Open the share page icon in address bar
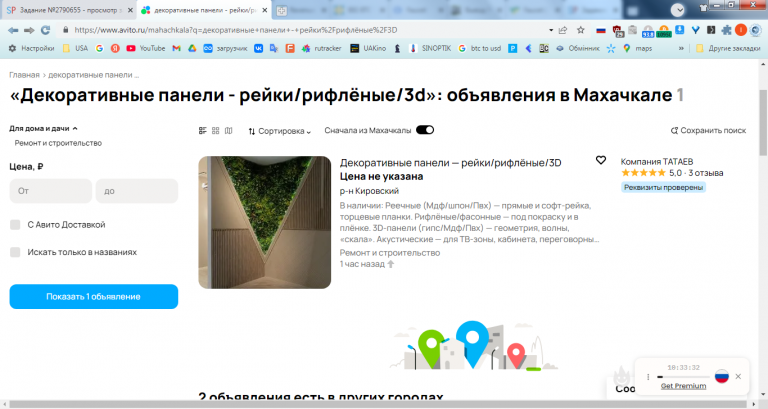The height and width of the screenshot is (409, 768). click(563, 30)
